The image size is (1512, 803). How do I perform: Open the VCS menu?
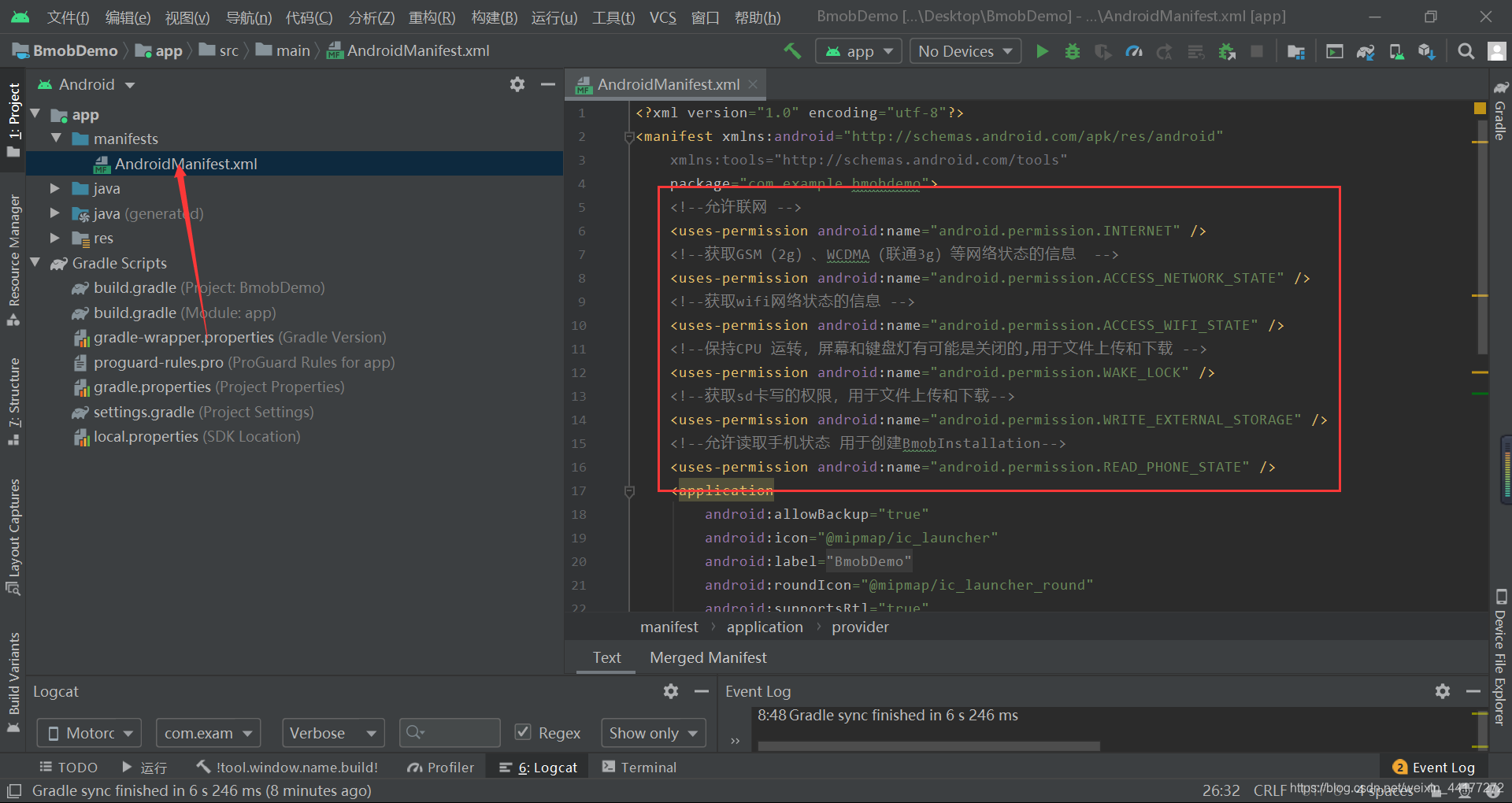662,17
